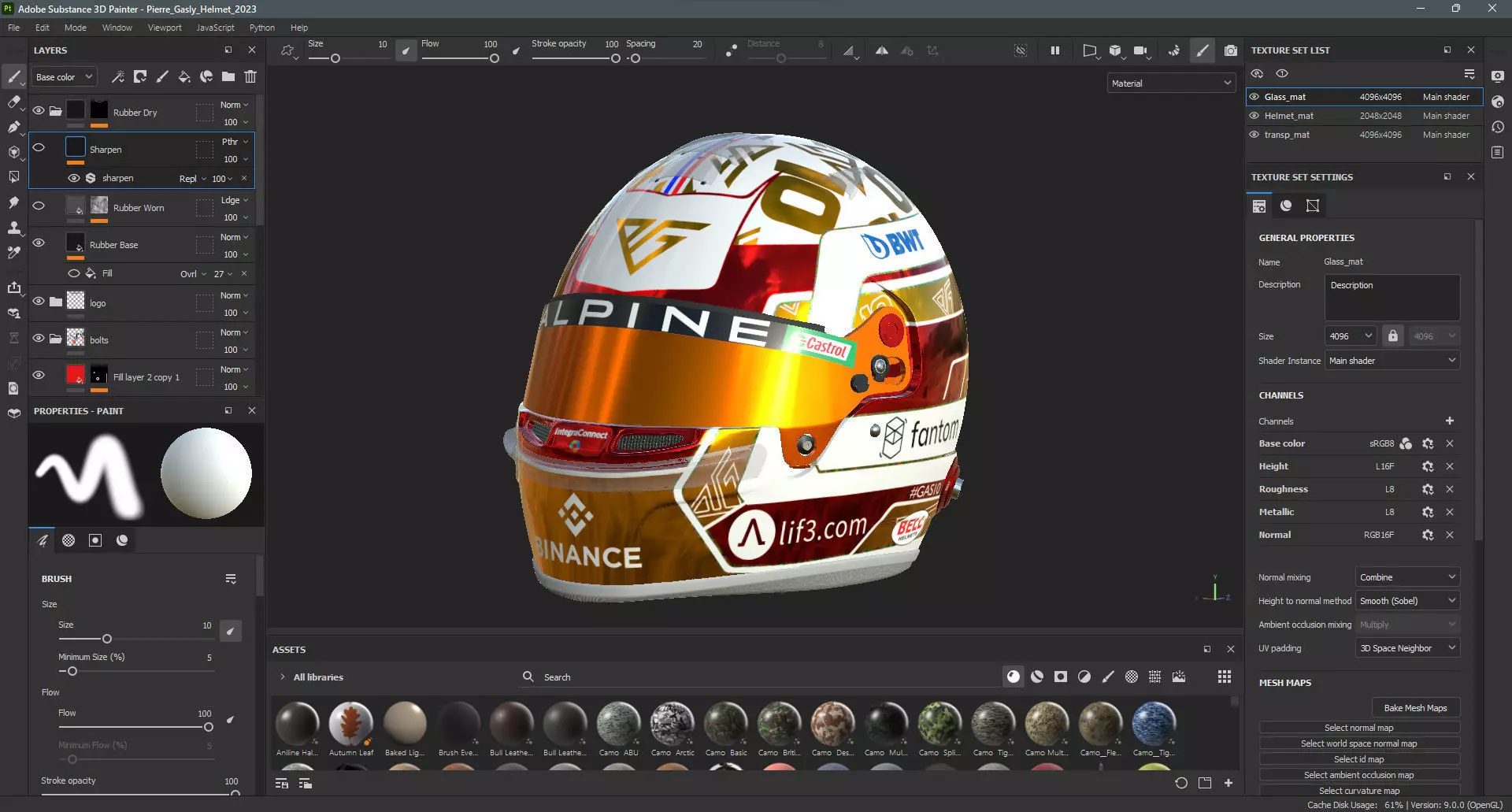Viewport: 1512px width, 812px height.
Task: Open the Mode menu
Action: pos(76,28)
